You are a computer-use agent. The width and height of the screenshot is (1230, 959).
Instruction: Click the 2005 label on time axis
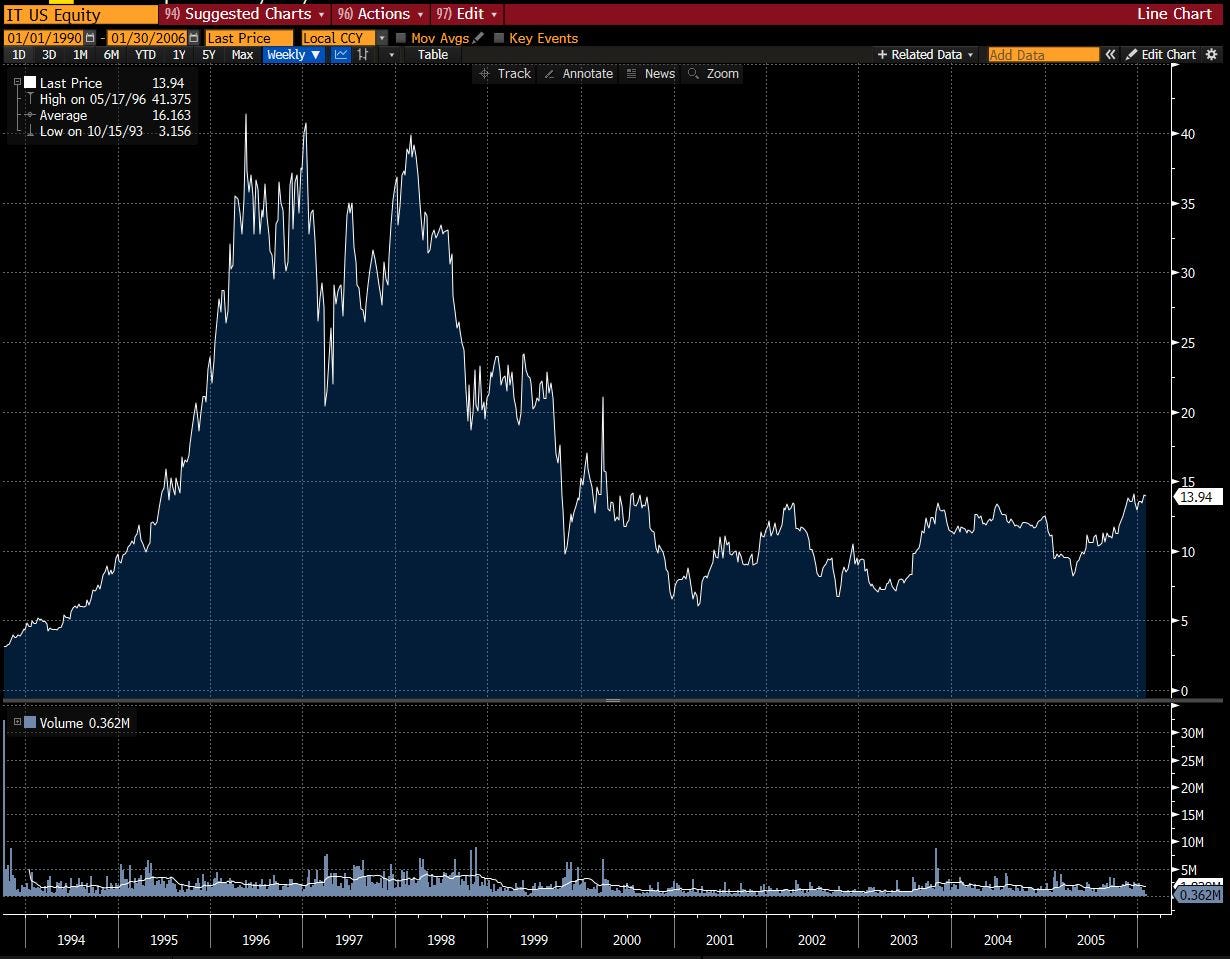[1090, 940]
